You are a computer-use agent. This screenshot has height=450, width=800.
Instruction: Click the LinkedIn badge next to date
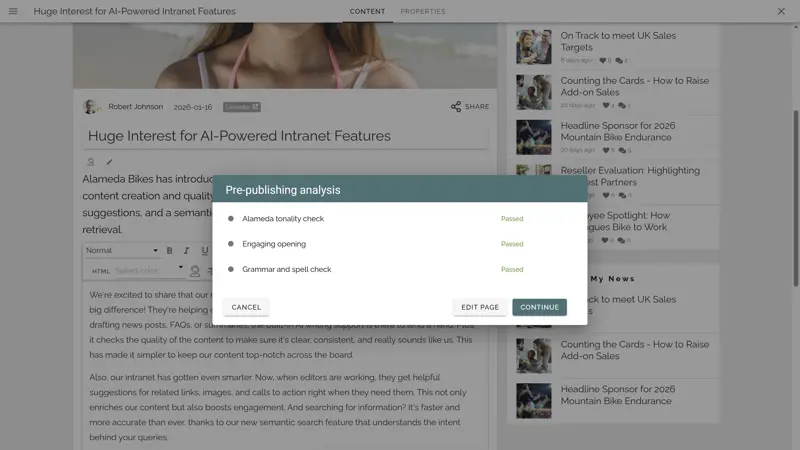tap(242, 107)
